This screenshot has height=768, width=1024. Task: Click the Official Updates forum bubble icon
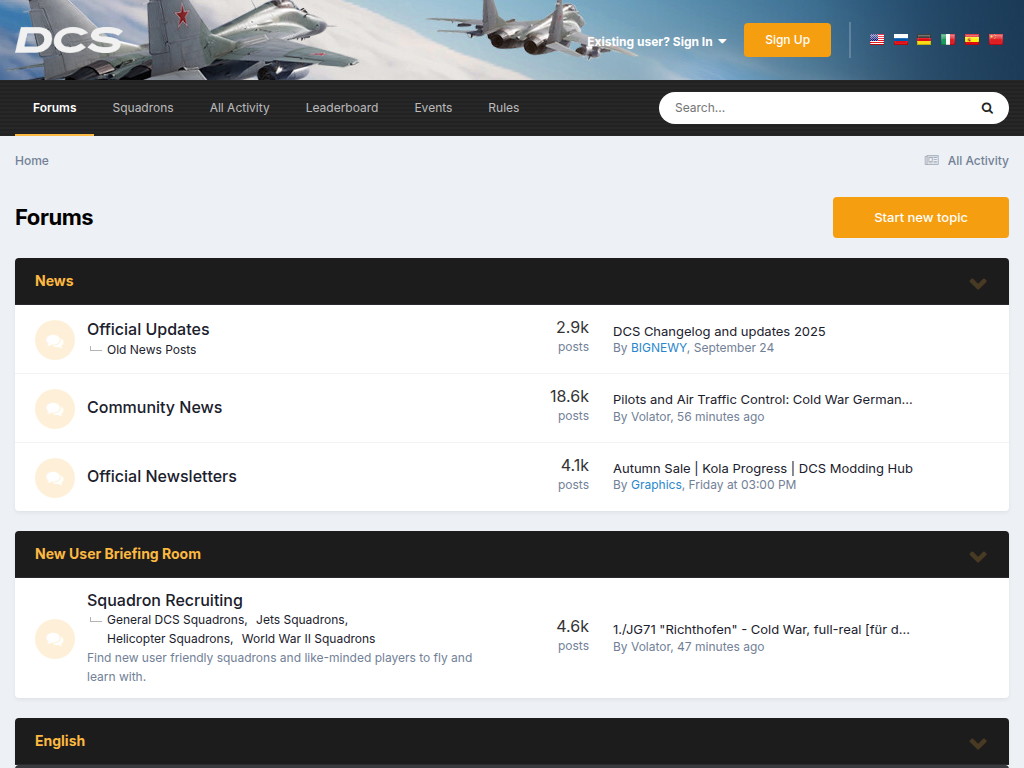(55, 340)
